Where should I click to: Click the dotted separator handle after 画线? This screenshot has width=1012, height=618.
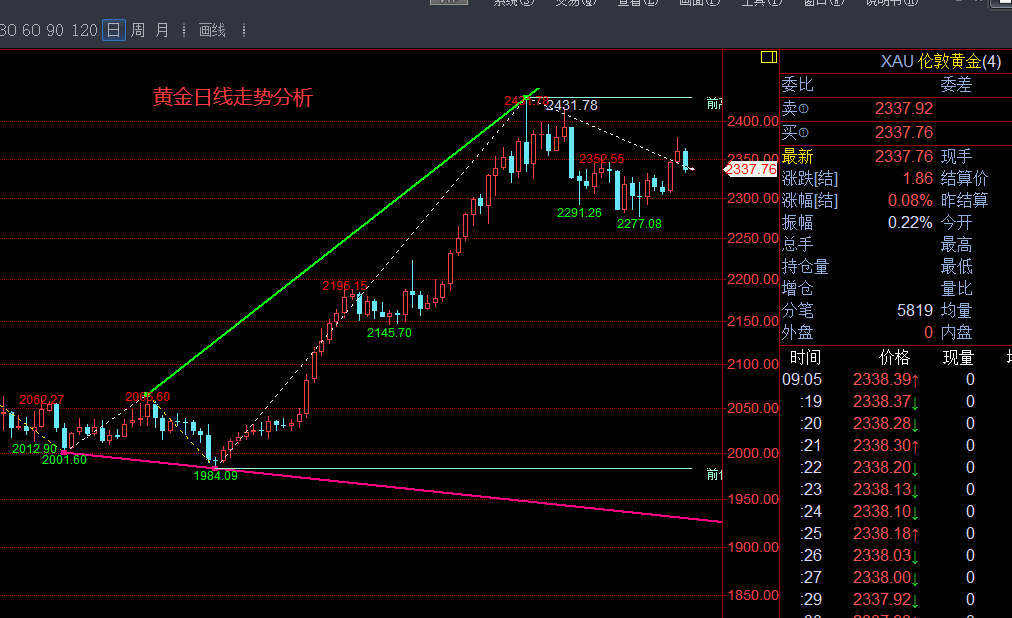[x=238, y=31]
